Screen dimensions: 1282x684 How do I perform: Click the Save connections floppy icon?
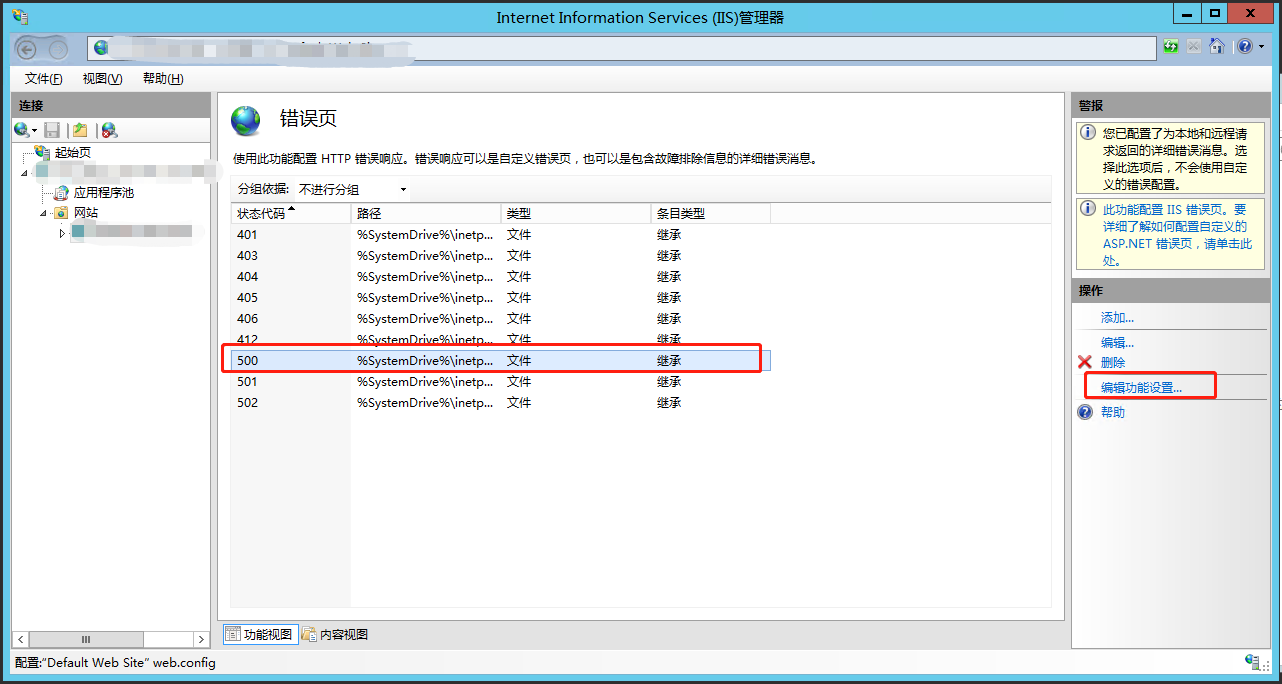52,130
